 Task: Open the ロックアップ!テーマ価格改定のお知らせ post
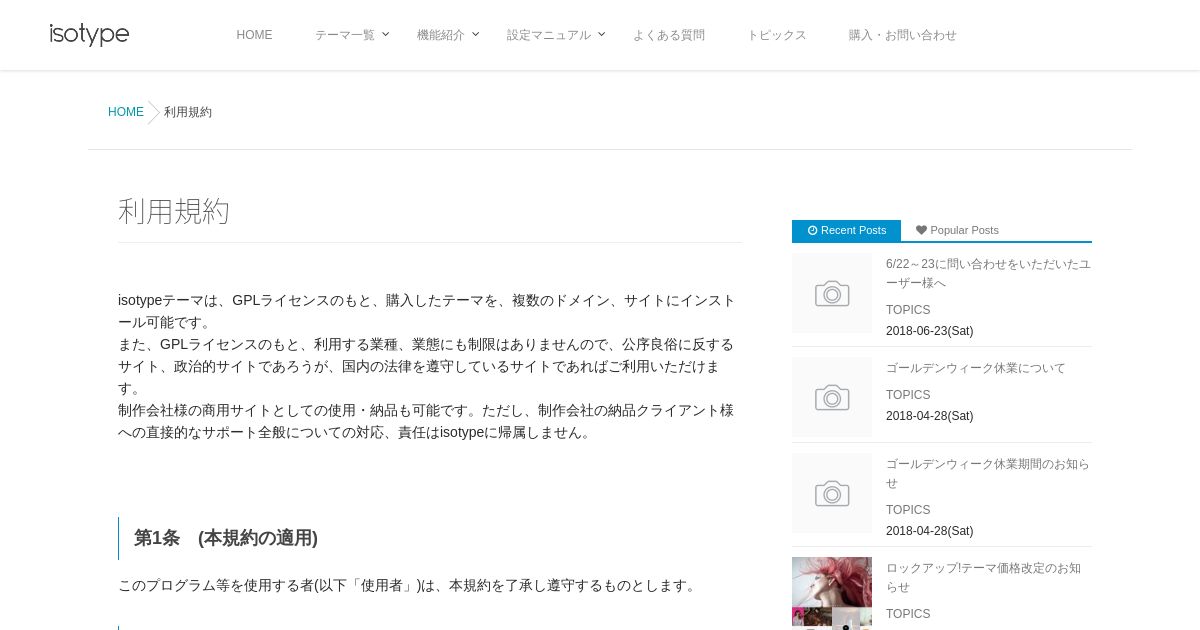point(983,577)
